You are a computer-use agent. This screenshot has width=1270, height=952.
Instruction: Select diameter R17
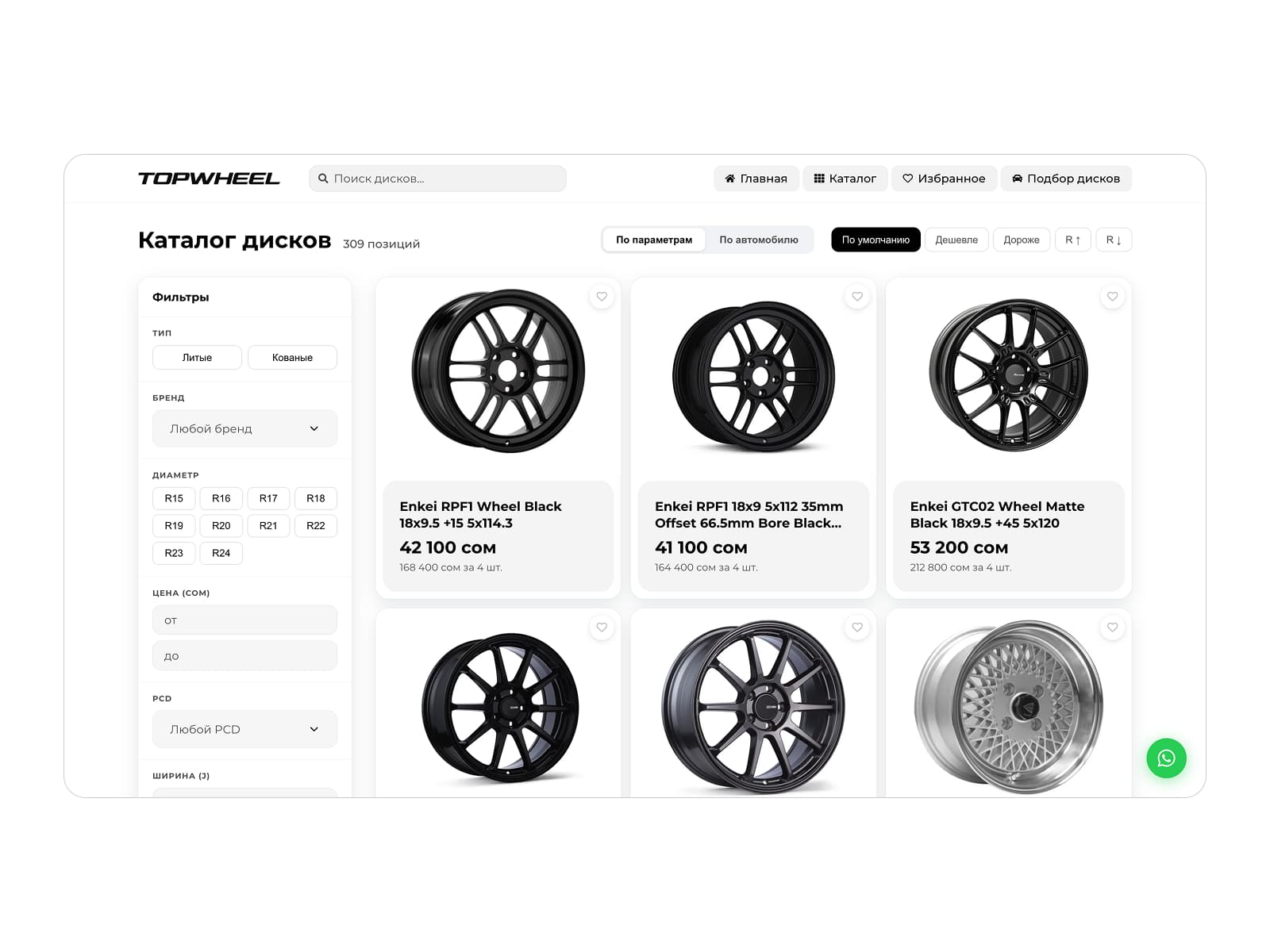[x=268, y=498]
